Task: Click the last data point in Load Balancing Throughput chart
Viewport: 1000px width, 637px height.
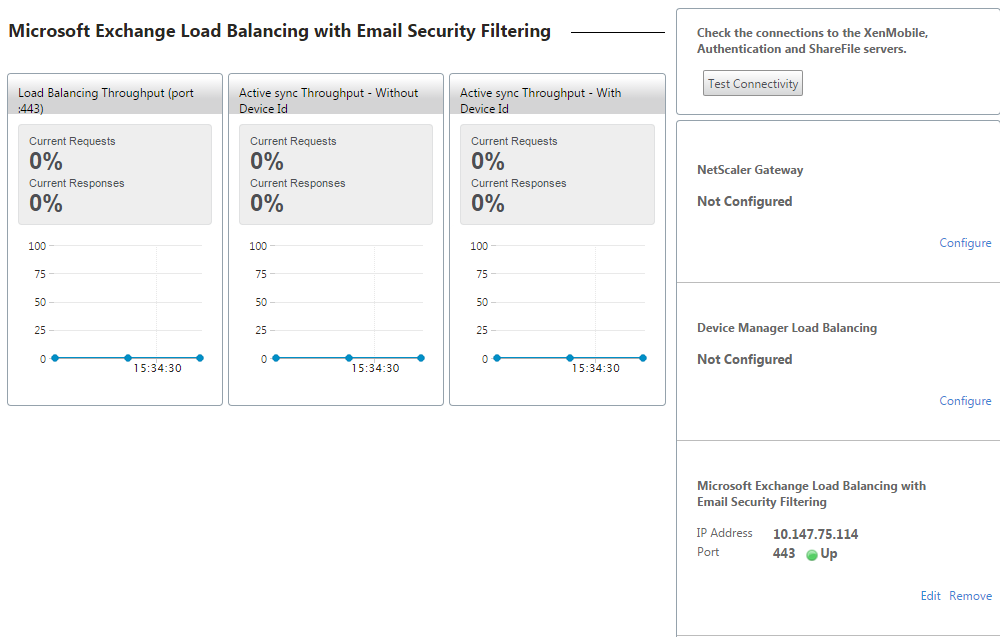Action: coord(200,357)
